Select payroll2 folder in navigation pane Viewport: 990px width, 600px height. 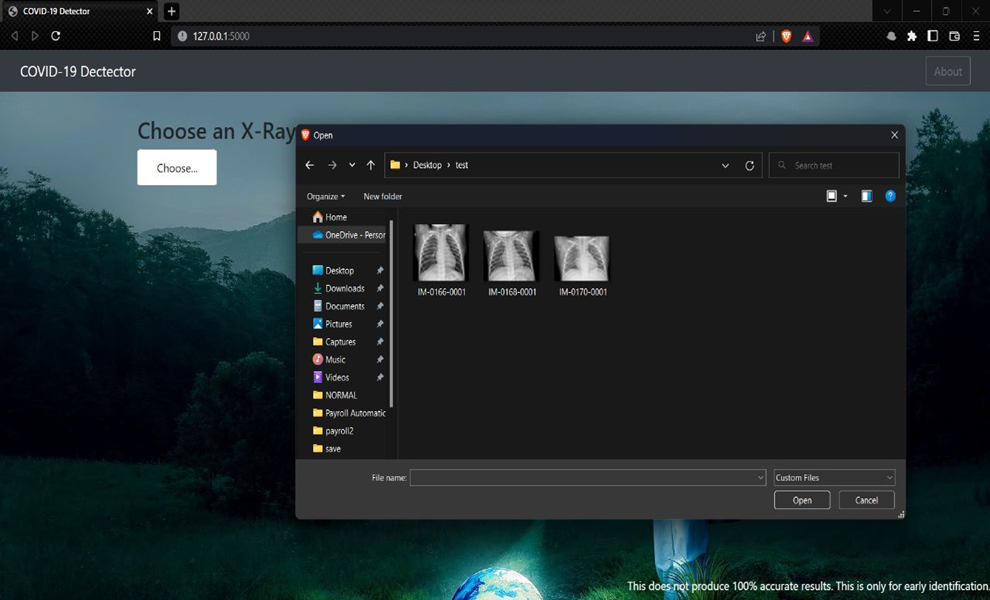[333, 431]
